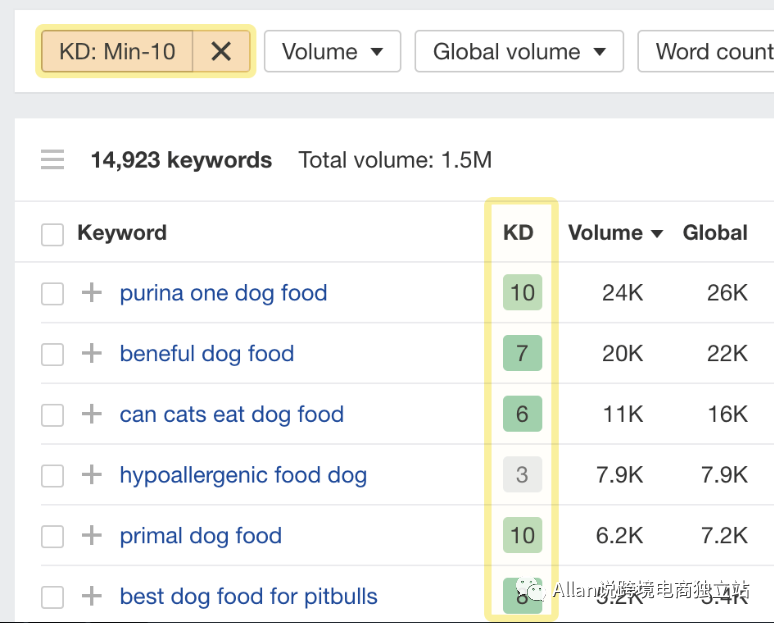This screenshot has height=623, width=774.
Task: Click the 11K volume for can cats eat
Action: point(623,414)
